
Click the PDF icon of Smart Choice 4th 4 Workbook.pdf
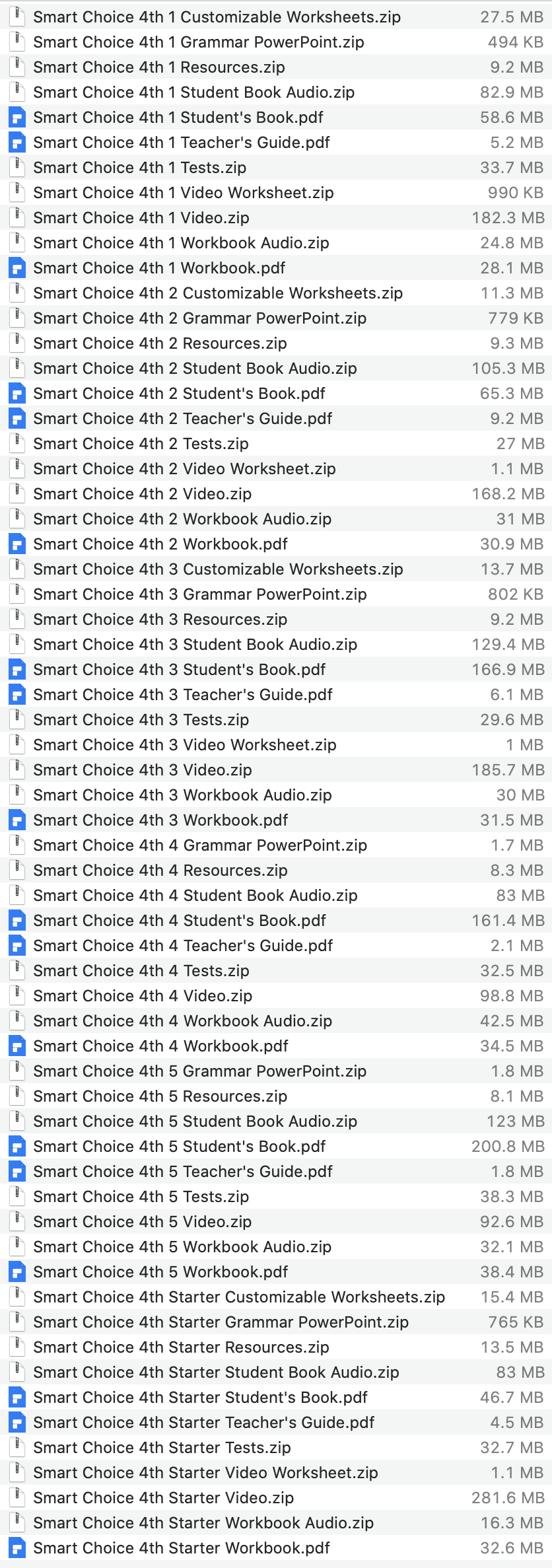17,1046
